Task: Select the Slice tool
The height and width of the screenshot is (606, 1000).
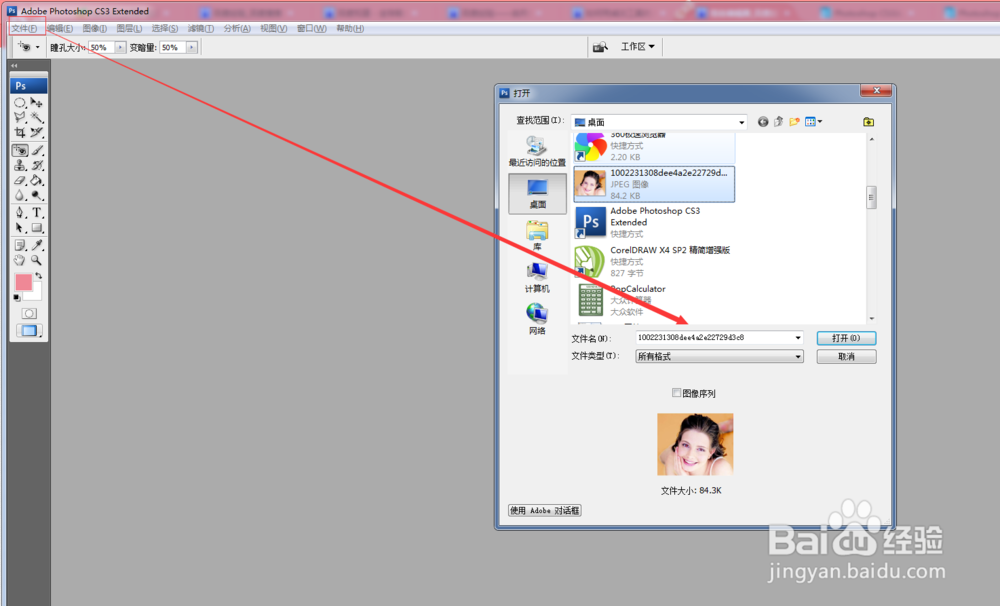Action: point(36,132)
